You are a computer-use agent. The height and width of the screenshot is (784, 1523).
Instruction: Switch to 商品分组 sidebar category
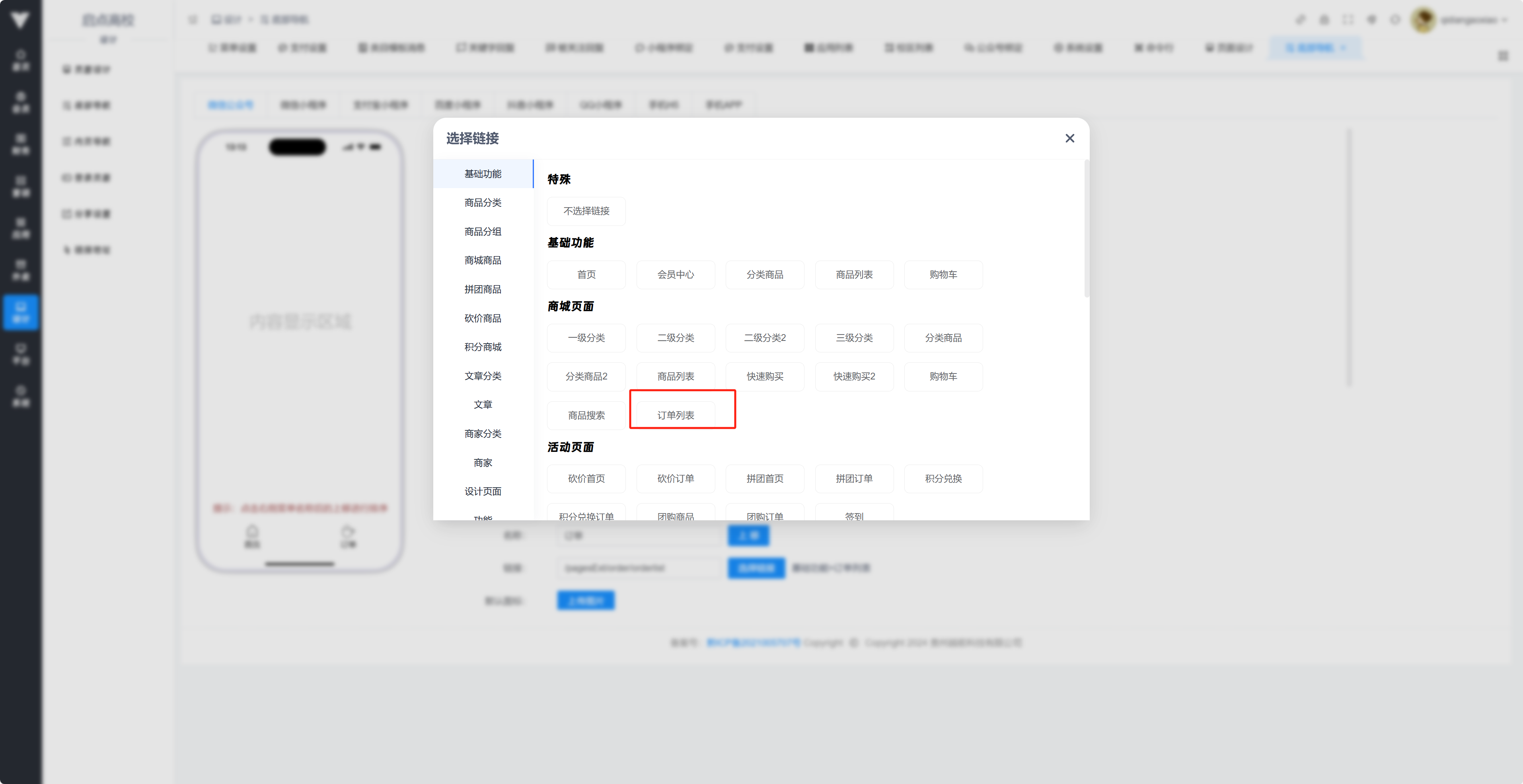point(483,232)
